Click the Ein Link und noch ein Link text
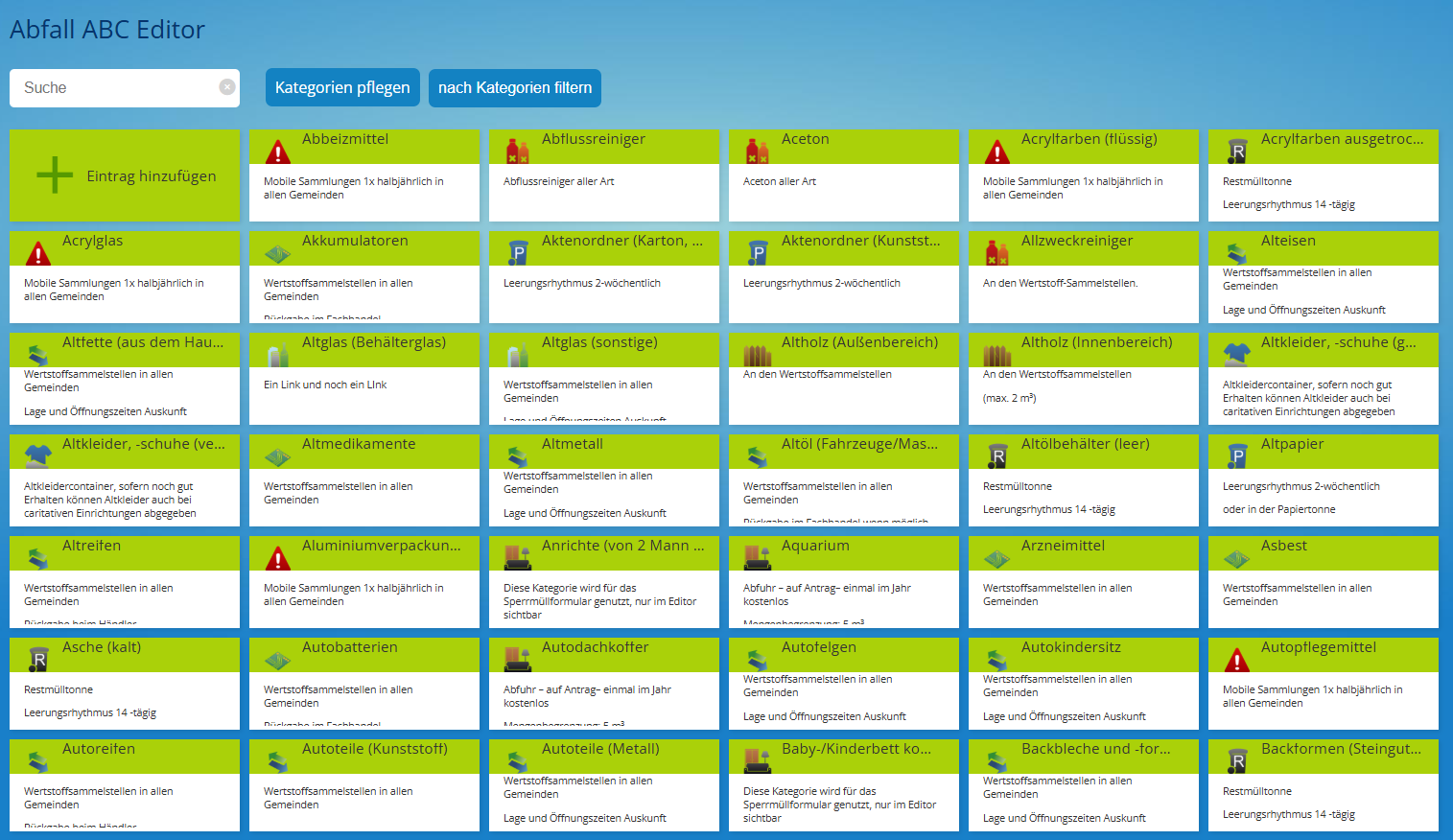 coord(325,385)
